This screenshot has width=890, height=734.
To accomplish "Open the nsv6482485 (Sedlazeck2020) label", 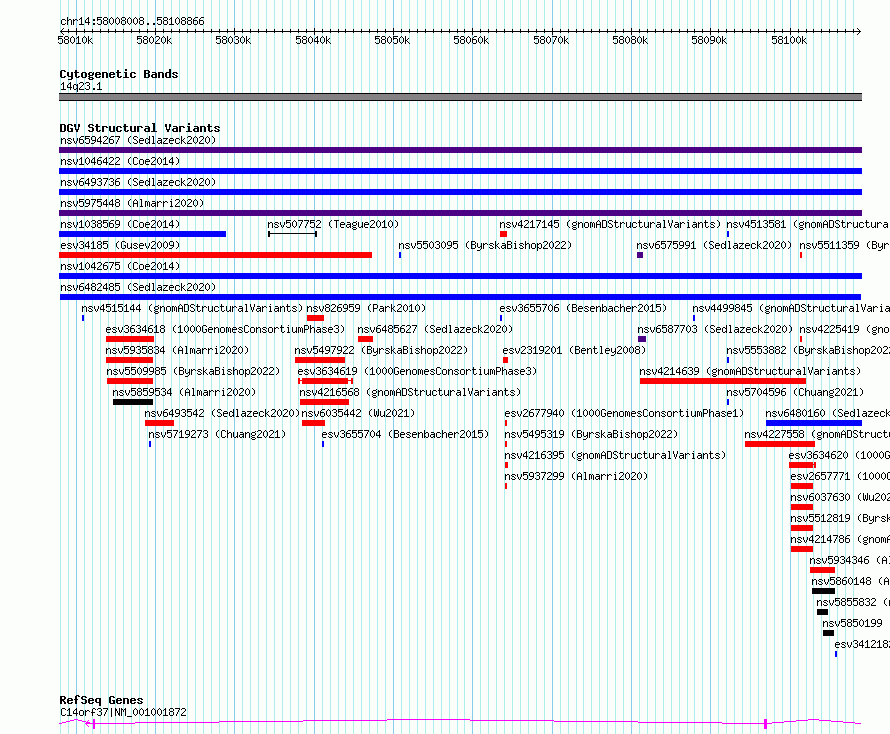I will click(x=138, y=287).
